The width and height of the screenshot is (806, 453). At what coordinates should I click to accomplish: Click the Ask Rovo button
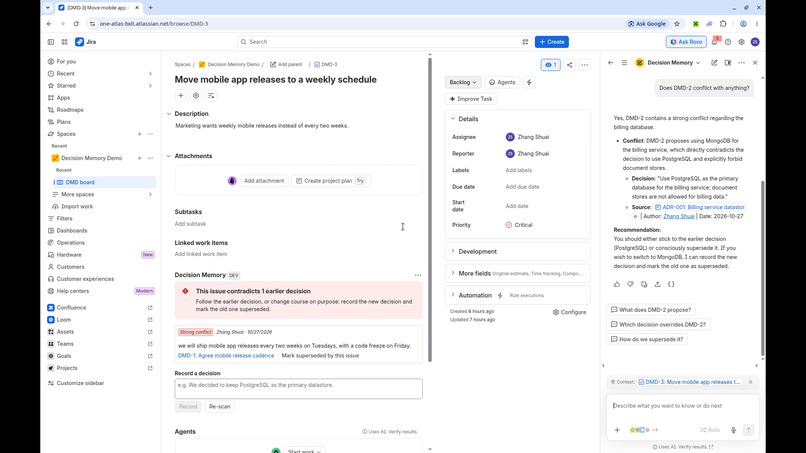(686, 42)
